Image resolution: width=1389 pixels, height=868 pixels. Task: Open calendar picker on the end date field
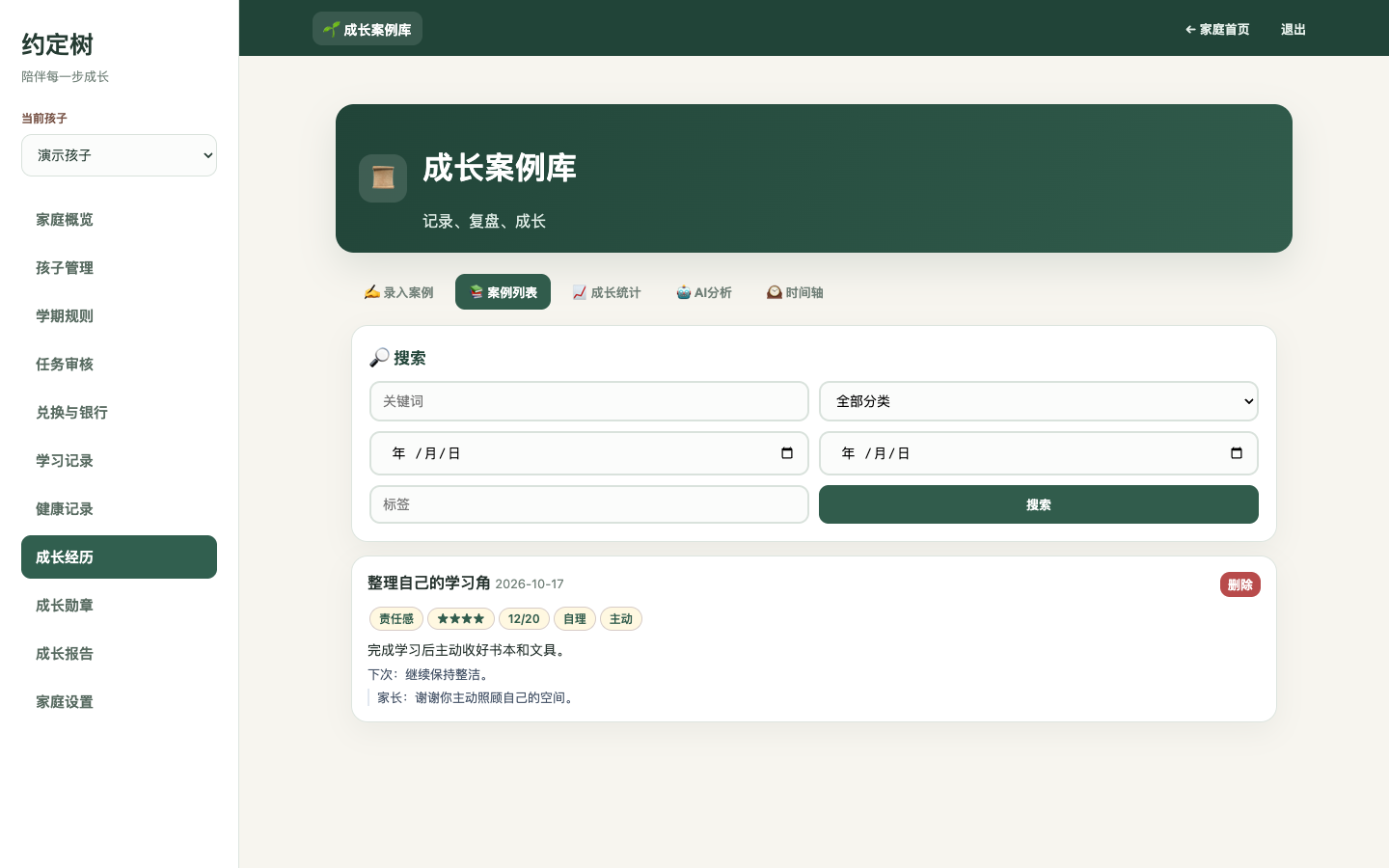(x=1237, y=453)
